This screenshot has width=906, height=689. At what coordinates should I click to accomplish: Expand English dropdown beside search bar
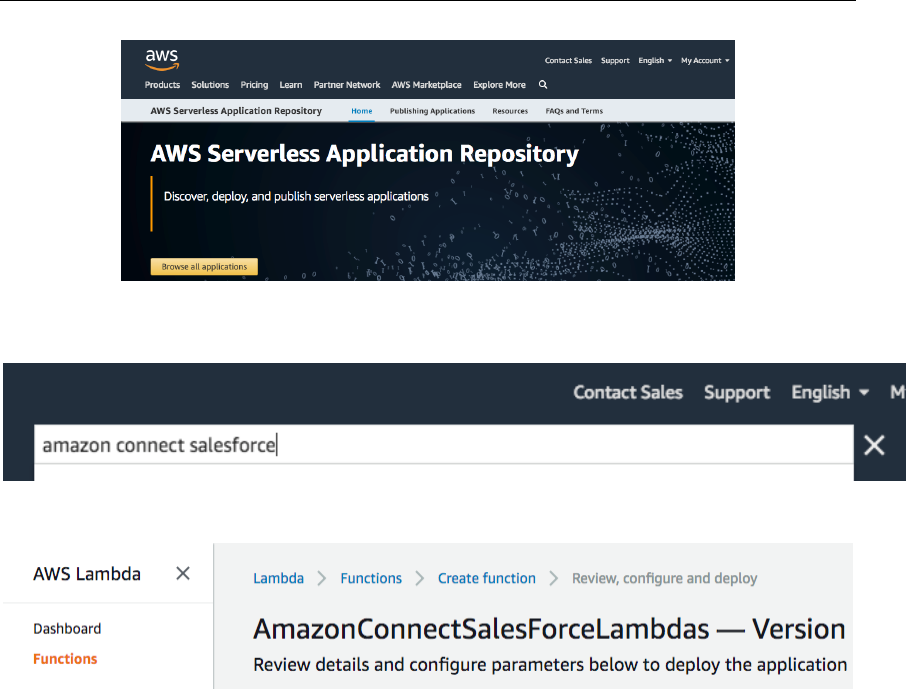827,392
